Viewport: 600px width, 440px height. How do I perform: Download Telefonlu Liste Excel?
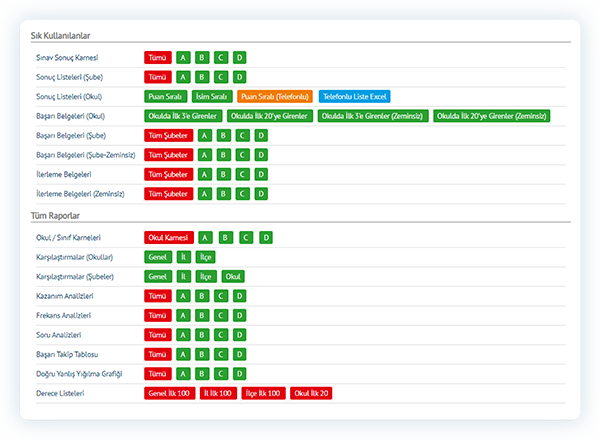pyautogui.click(x=355, y=97)
